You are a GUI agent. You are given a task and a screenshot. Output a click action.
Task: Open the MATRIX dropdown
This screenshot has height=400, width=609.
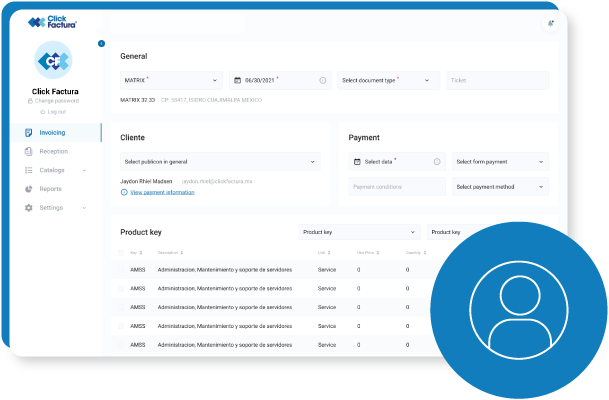(x=171, y=80)
